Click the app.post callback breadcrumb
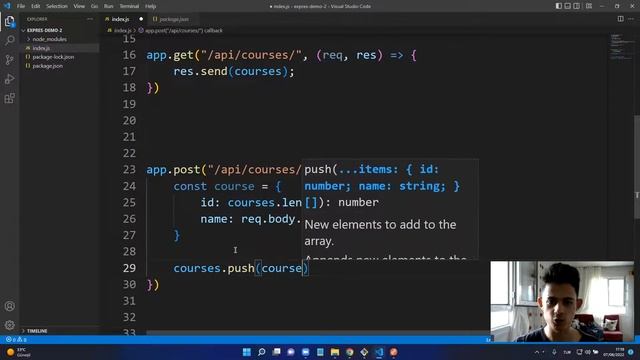The height and width of the screenshot is (360, 640). coord(184,31)
